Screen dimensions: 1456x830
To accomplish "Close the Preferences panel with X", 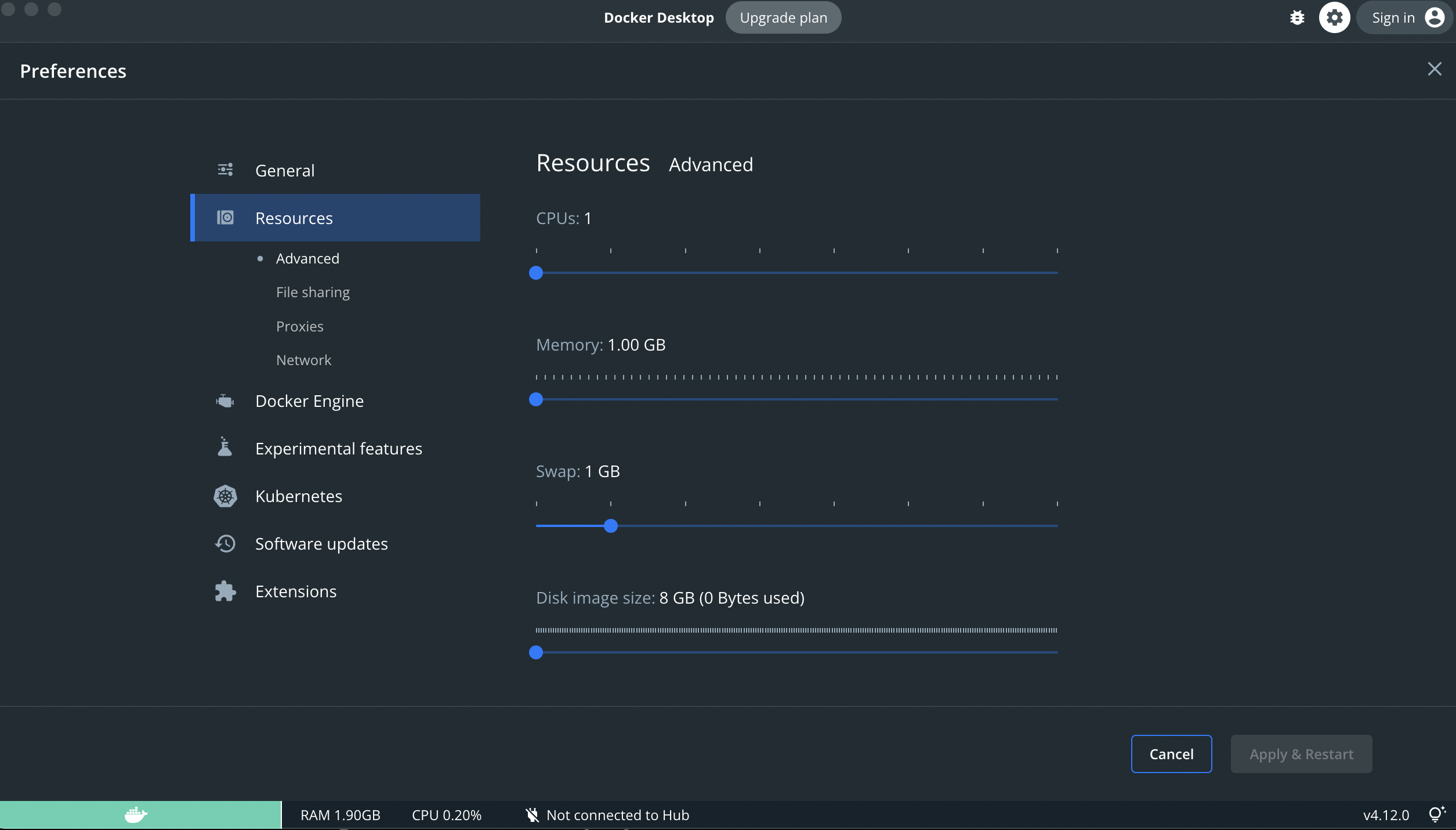I will [x=1434, y=69].
